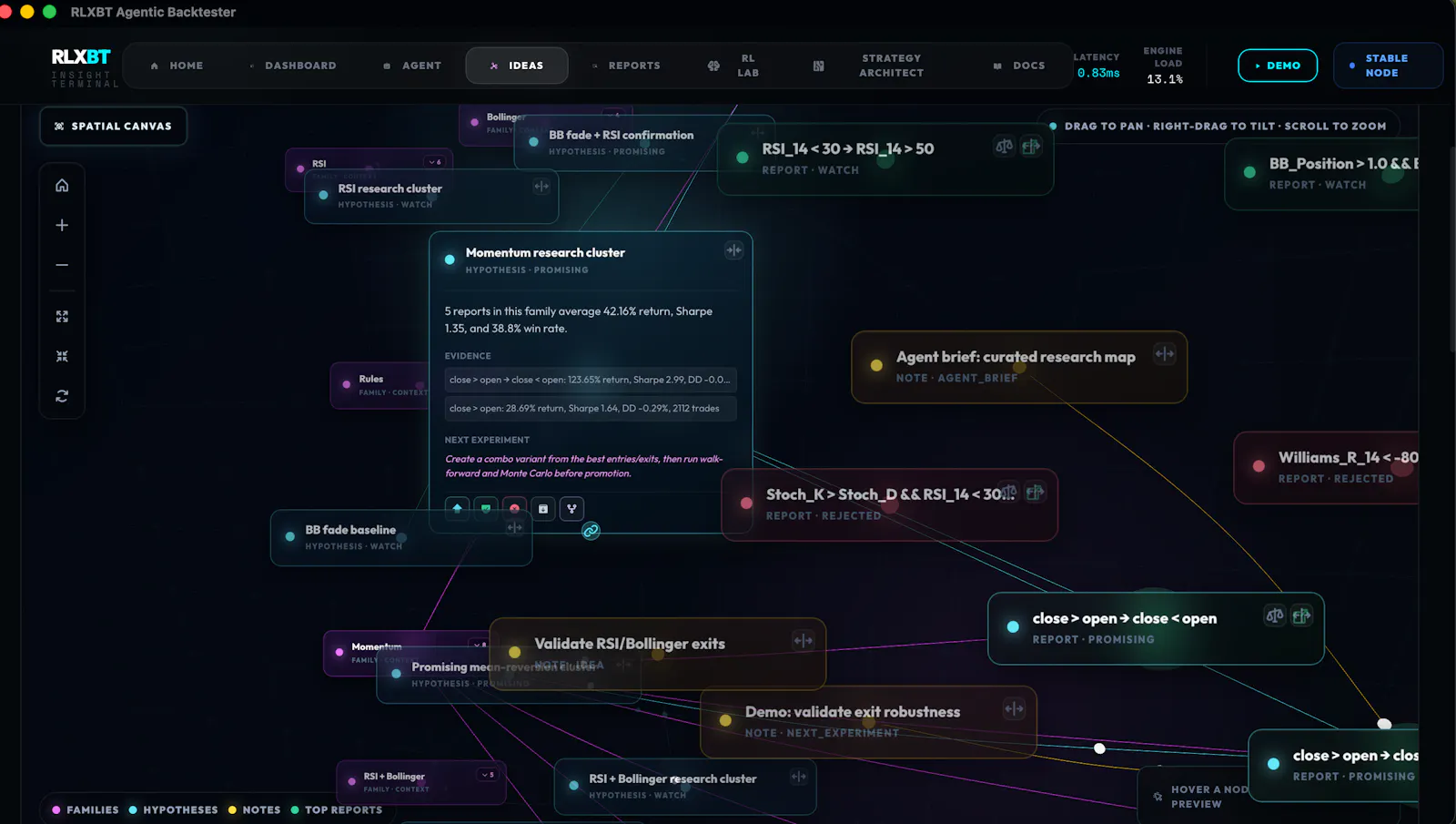Expand the RSI + Bollinger family's 5 children

click(488, 775)
